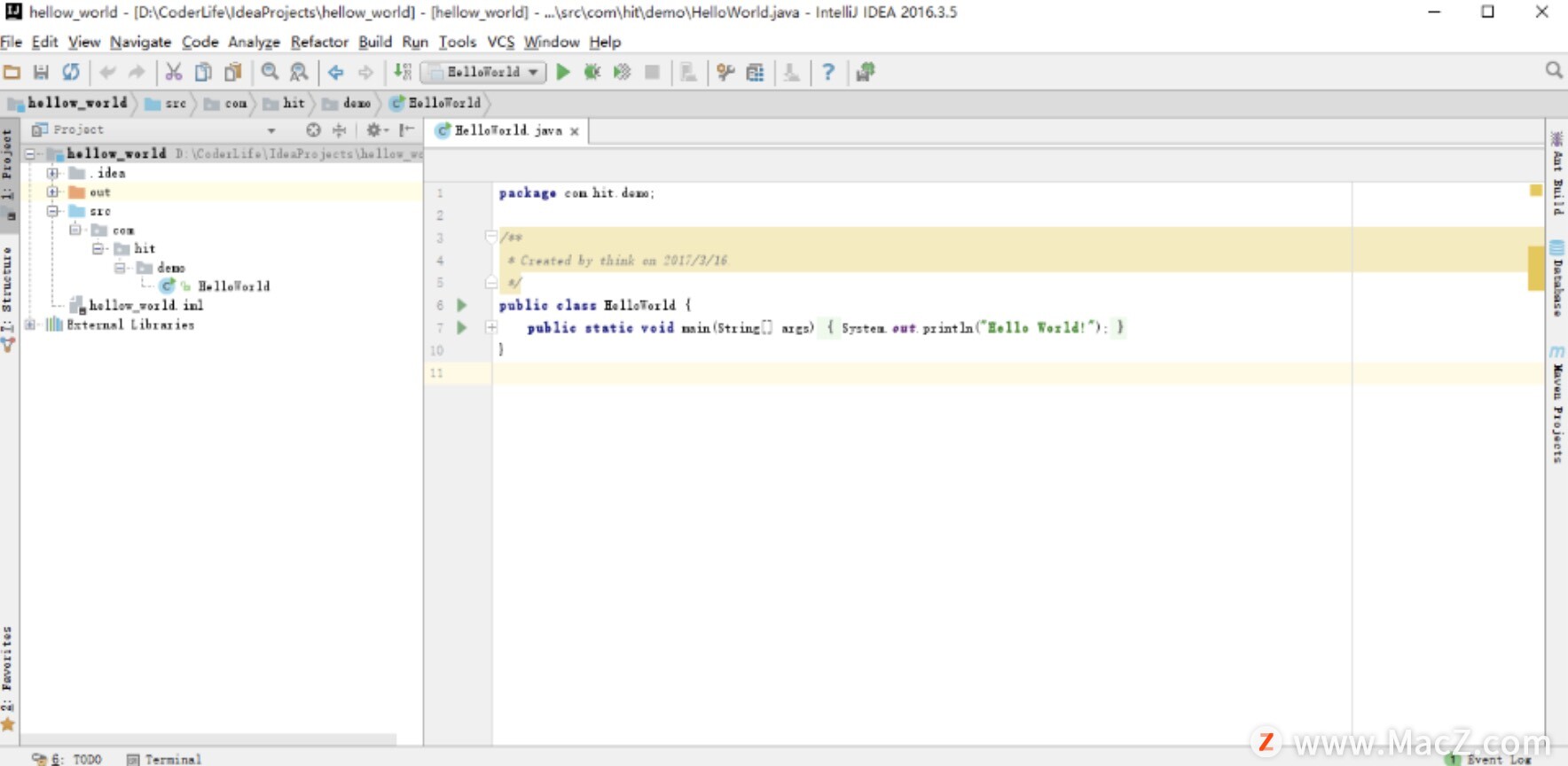
Task: Redo action using the toolbar arrow
Action: 136,73
